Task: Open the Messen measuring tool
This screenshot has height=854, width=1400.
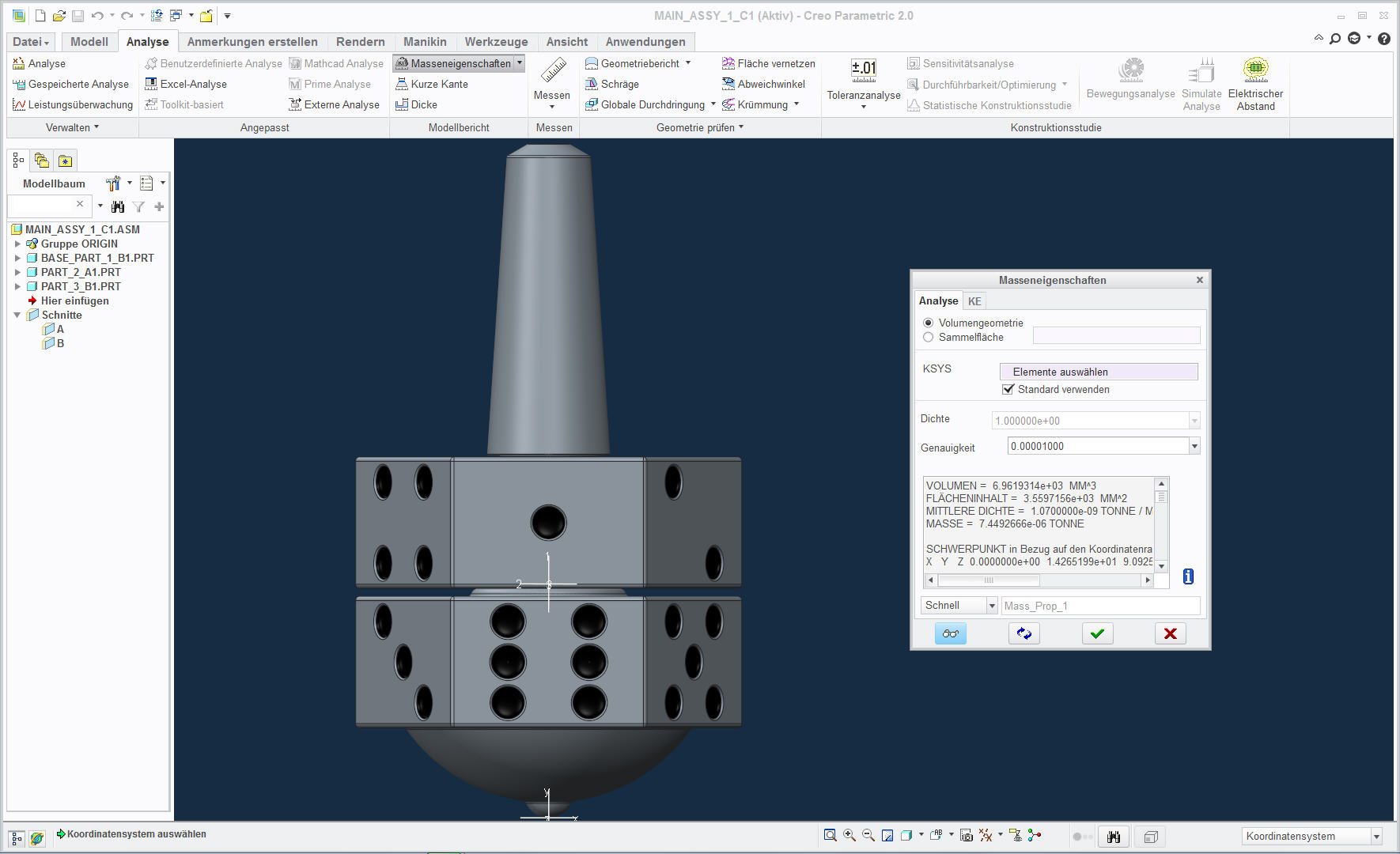Action: point(552,82)
